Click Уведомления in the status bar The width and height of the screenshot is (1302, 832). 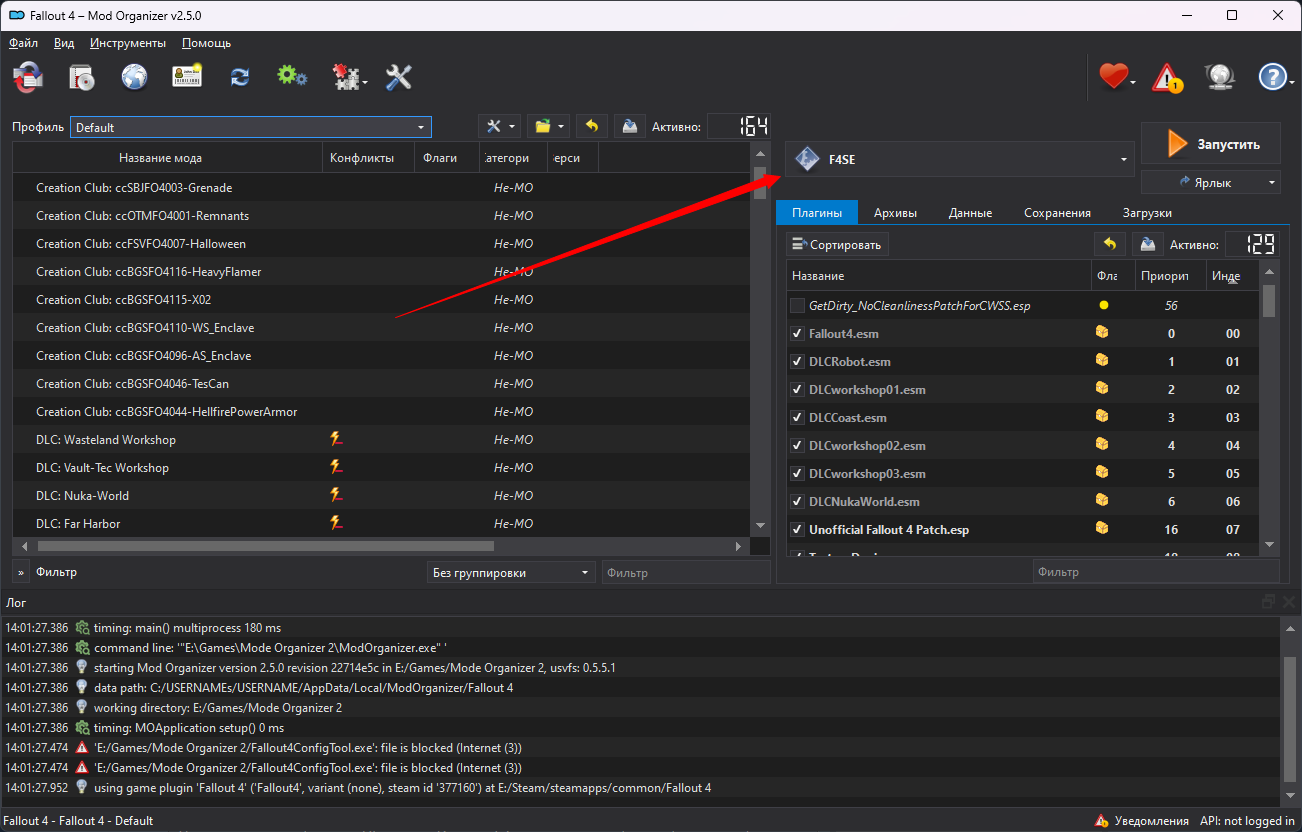(1141, 821)
